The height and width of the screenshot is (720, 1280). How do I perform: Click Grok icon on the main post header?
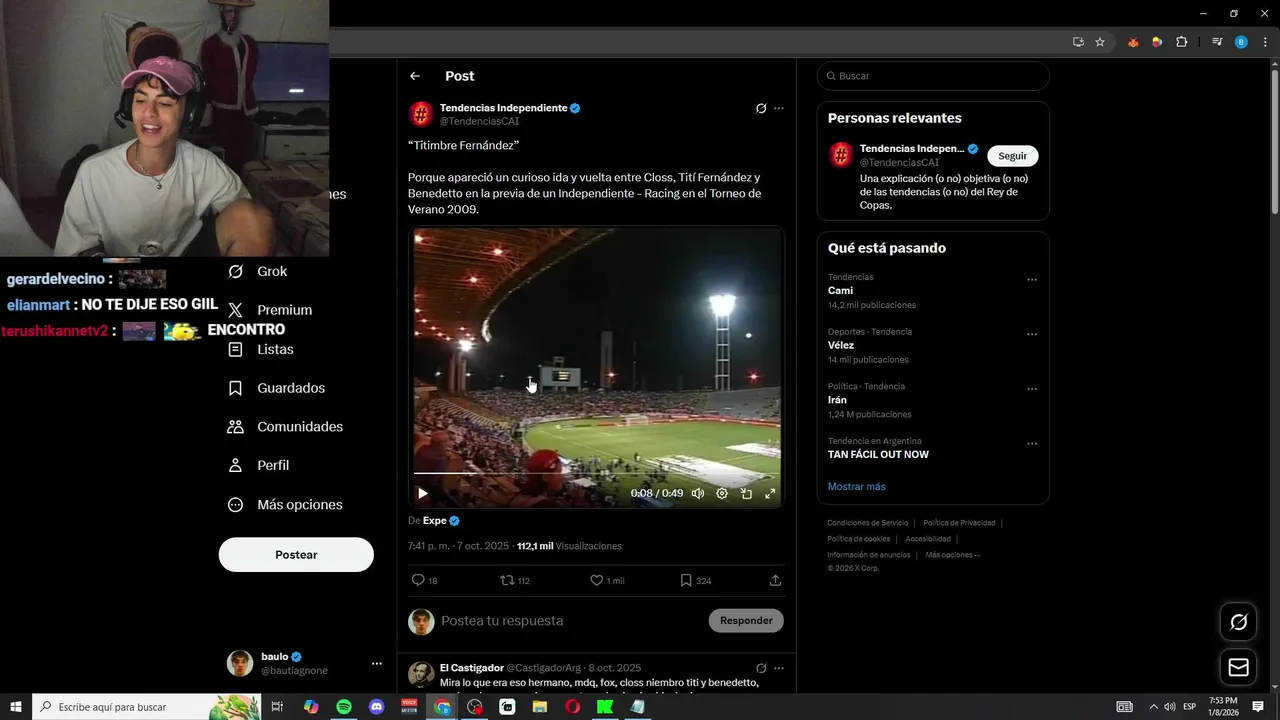[761, 108]
